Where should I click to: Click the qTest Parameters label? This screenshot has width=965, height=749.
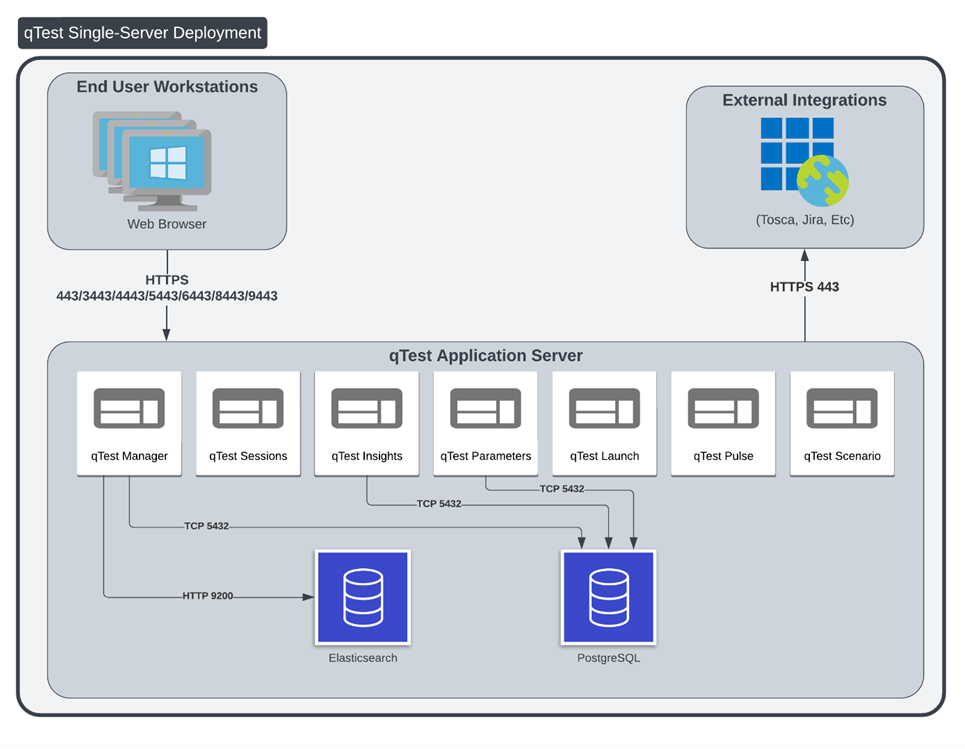pos(486,456)
